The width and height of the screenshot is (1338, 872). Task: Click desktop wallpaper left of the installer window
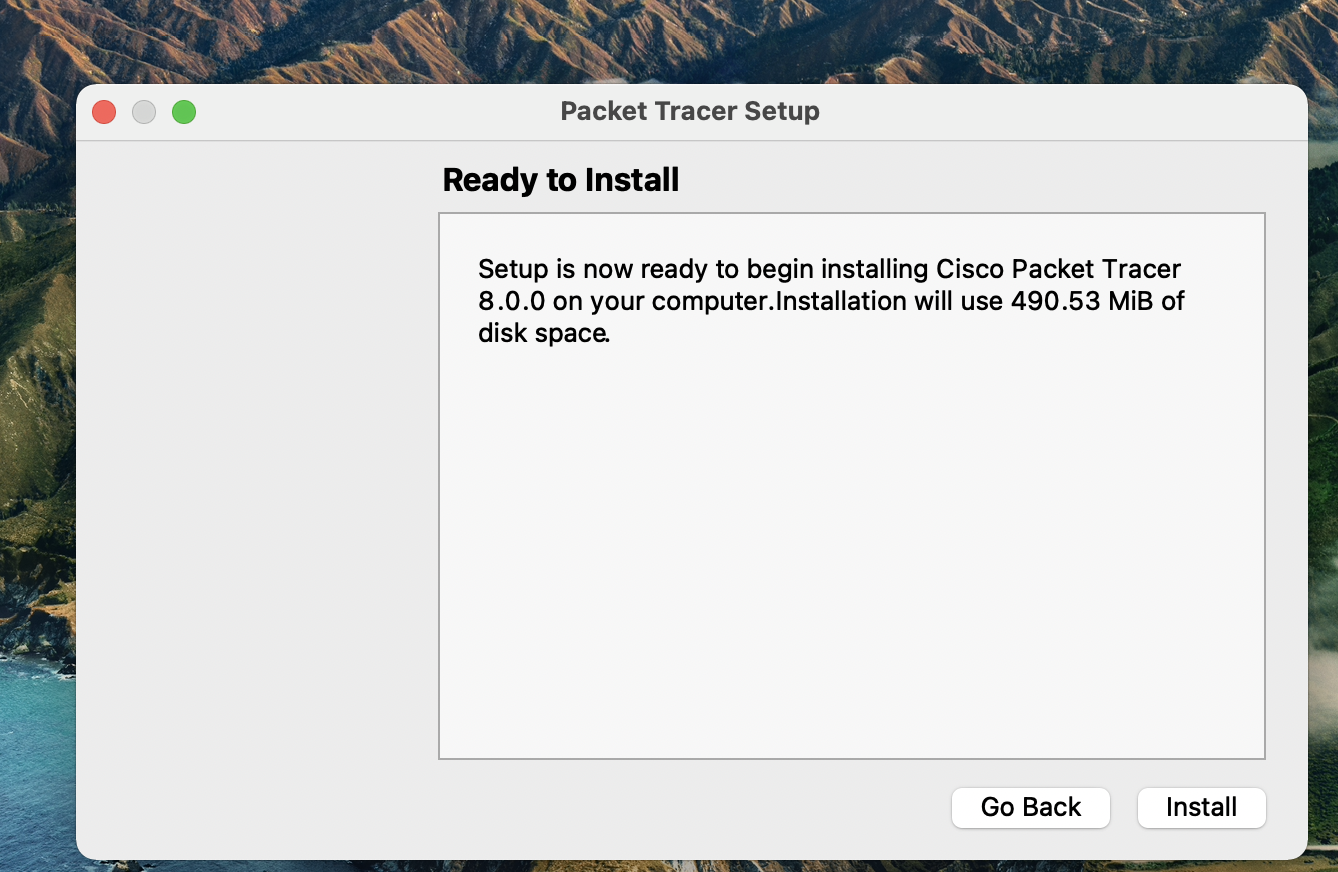click(x=35, y=400)
